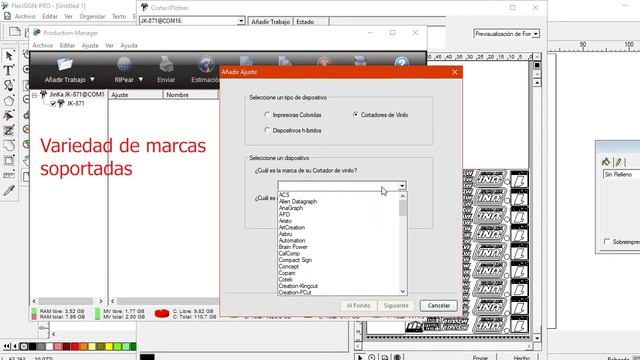Click the RIPear globe icon
Screen dimensions: 640x360
tap(124, 64)
